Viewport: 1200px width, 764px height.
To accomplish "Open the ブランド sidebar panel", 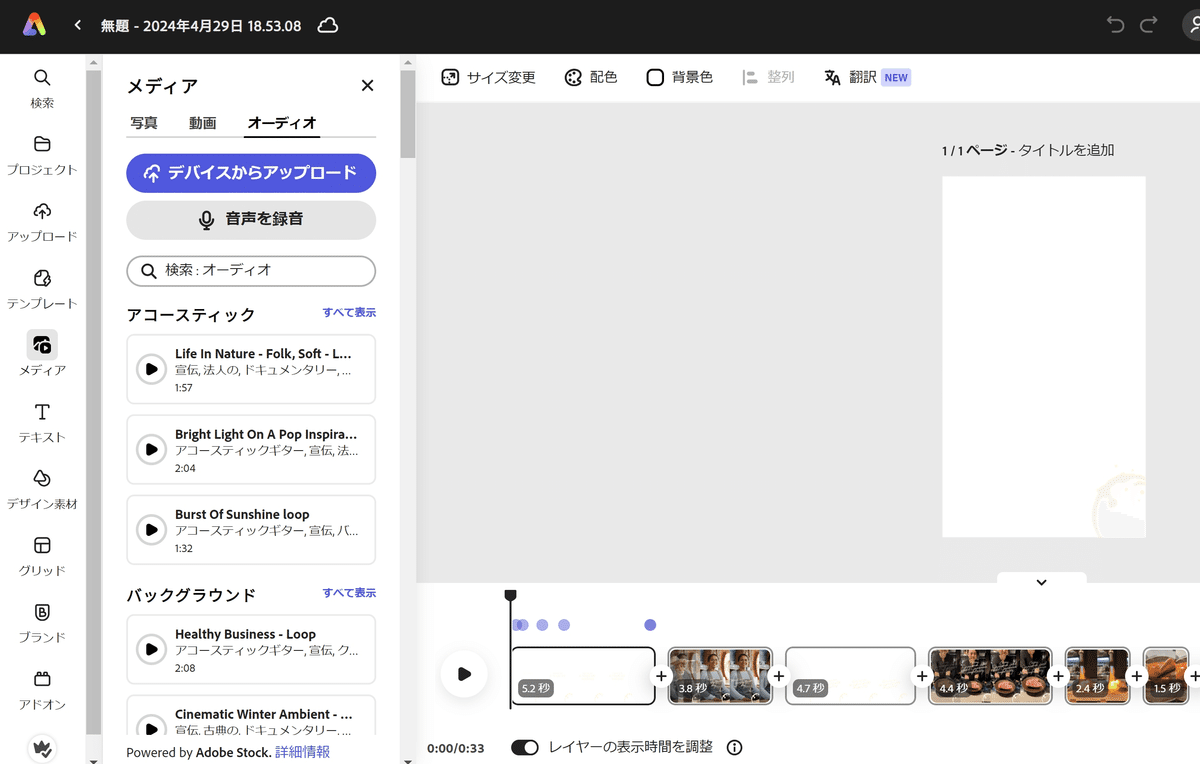I will coord(42,624).
